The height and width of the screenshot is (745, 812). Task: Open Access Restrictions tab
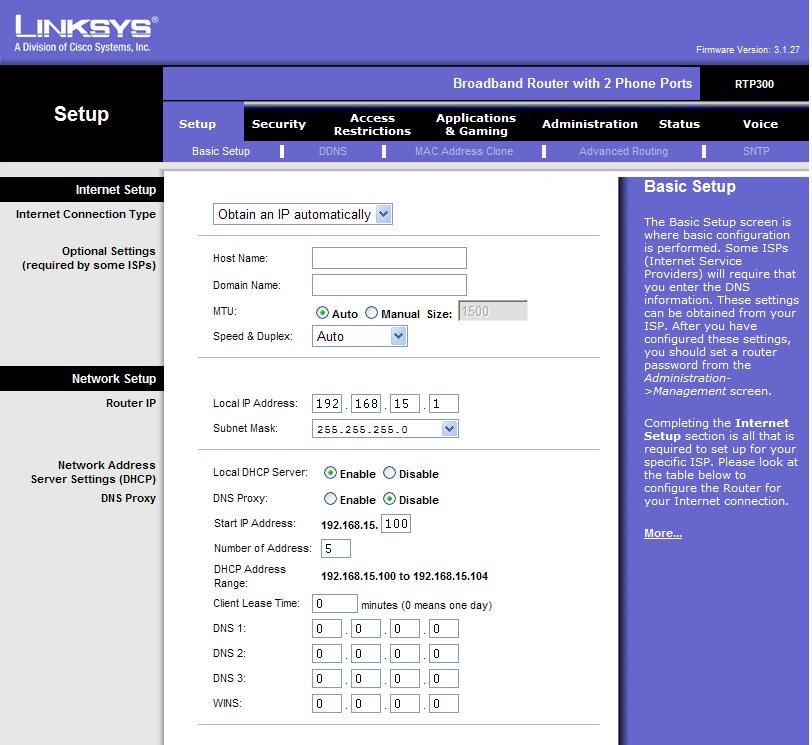[372, 124]
